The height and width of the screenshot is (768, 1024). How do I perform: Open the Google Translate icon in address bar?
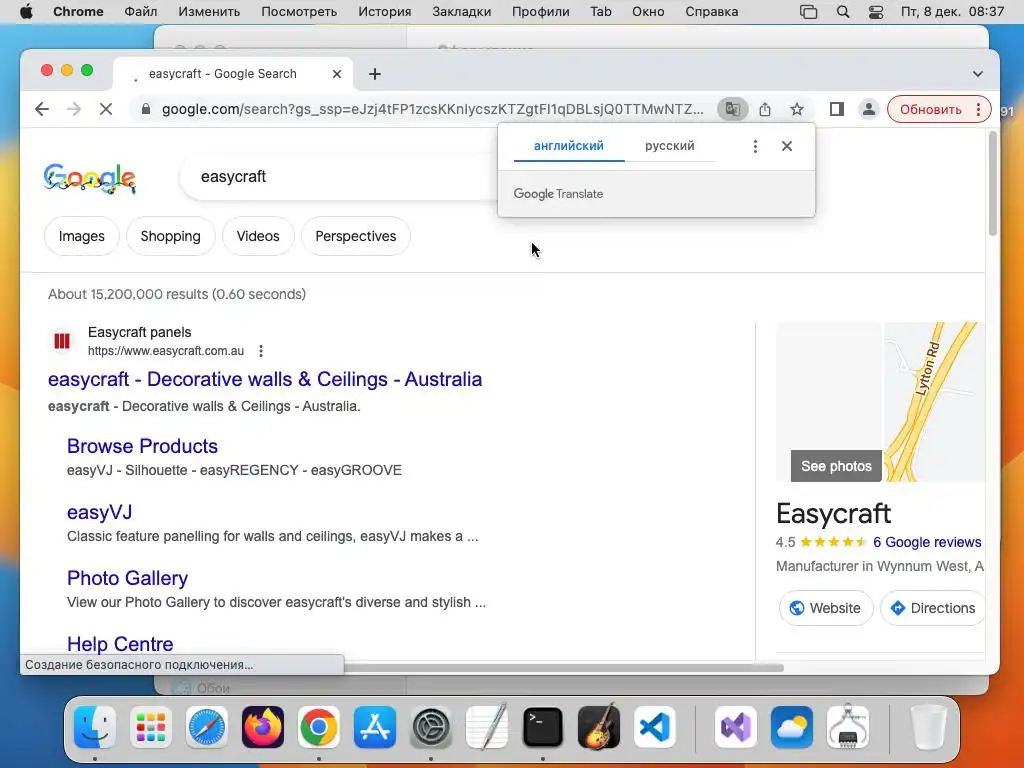coord(732,109)
